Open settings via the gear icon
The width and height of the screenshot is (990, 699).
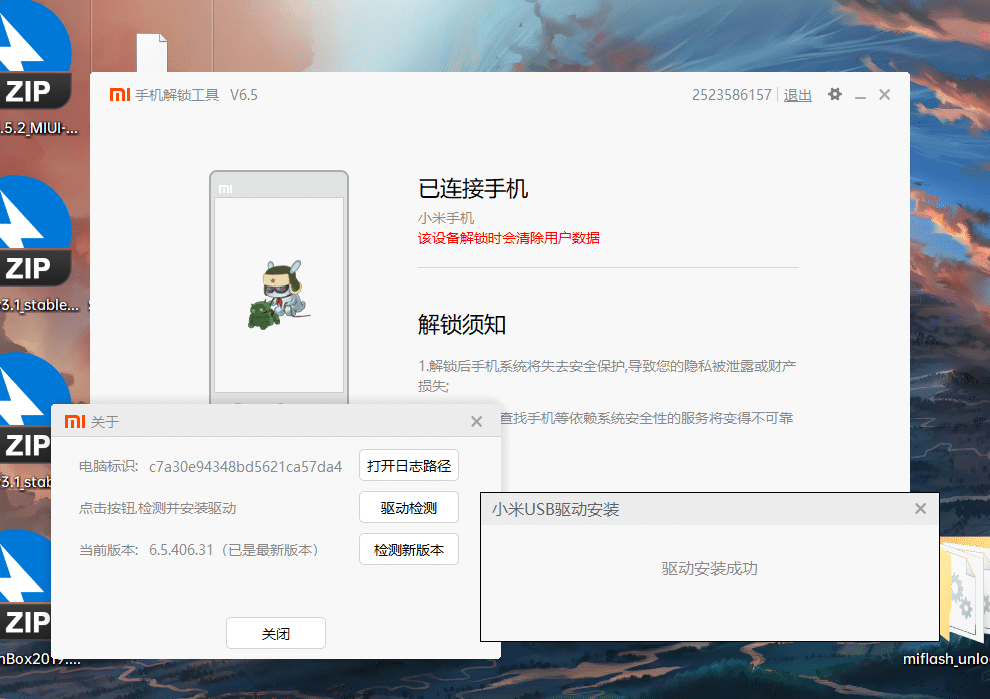pos(835,94)
